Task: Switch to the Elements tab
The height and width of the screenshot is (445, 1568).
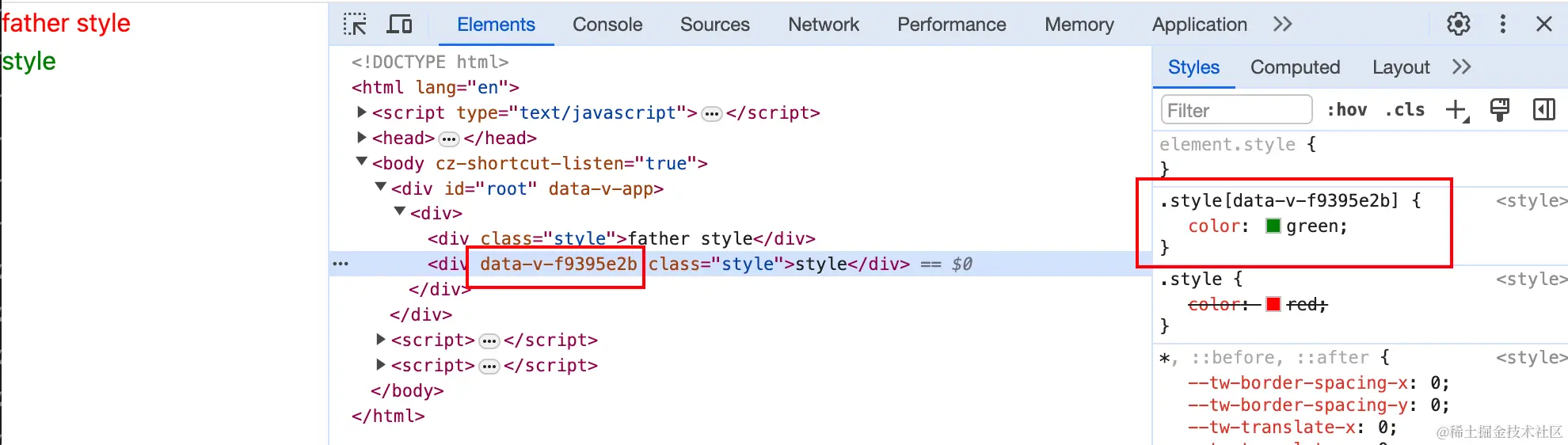Action: tap(496, 25)
